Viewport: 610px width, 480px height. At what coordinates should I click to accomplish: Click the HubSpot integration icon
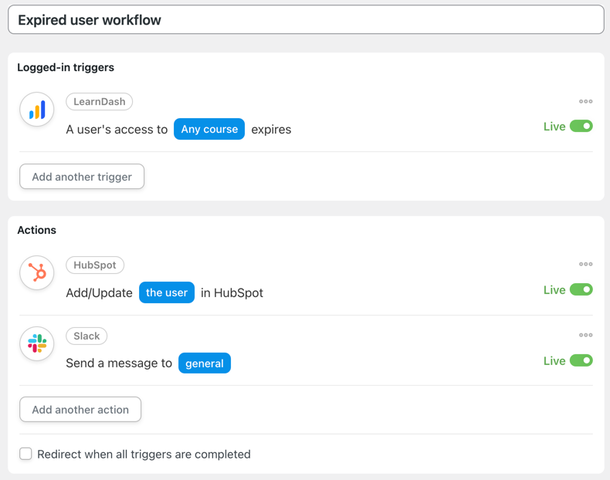37,273
